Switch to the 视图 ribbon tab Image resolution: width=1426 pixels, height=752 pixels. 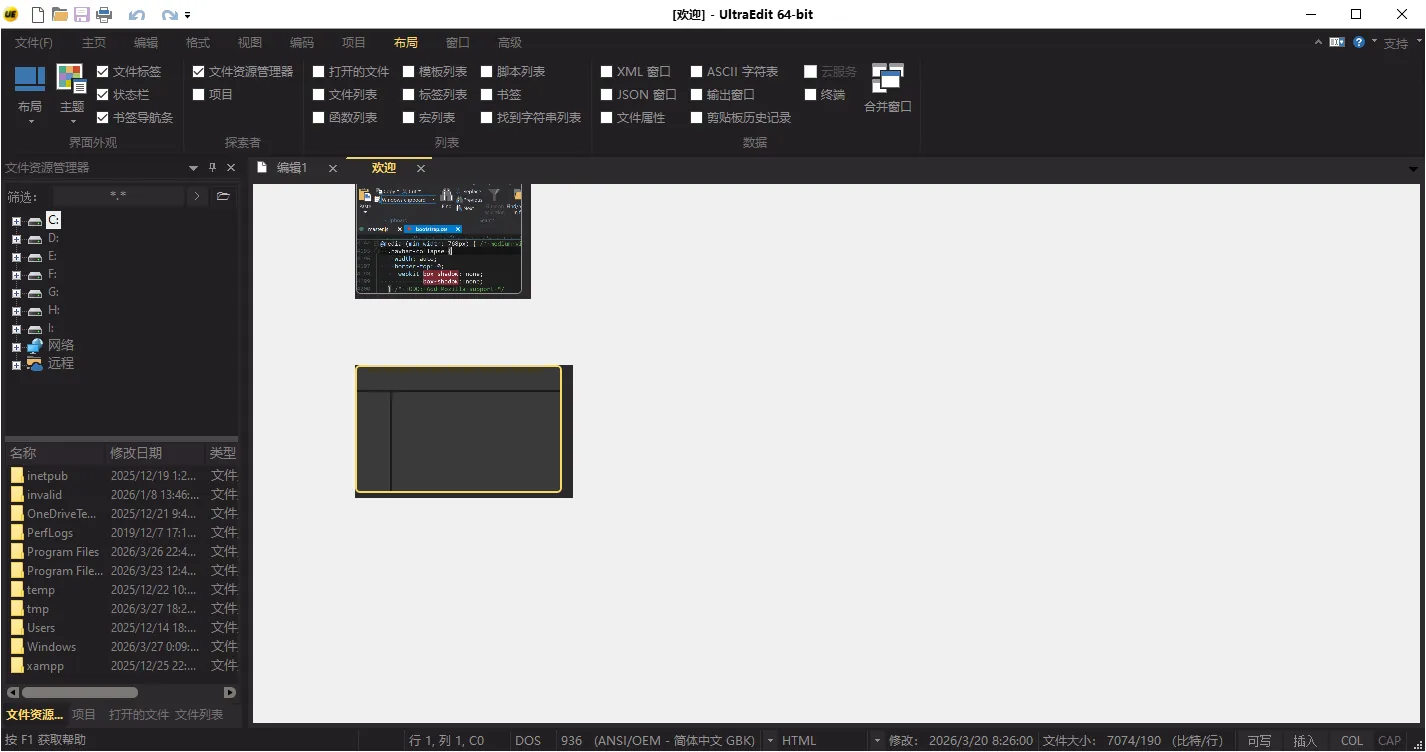250,43
